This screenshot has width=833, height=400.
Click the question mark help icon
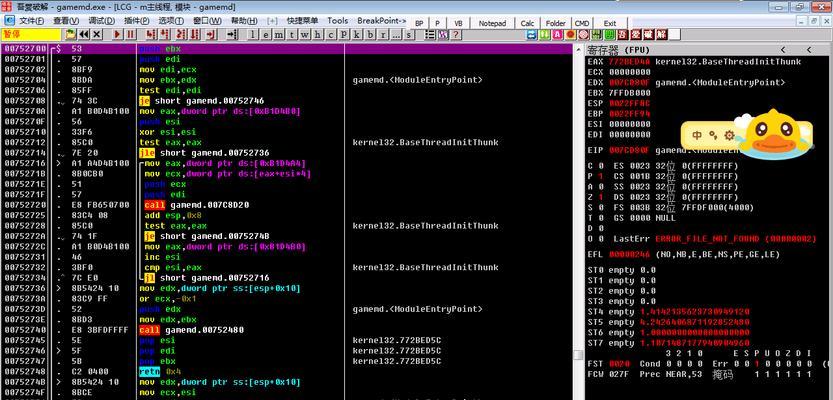(455, 35)
